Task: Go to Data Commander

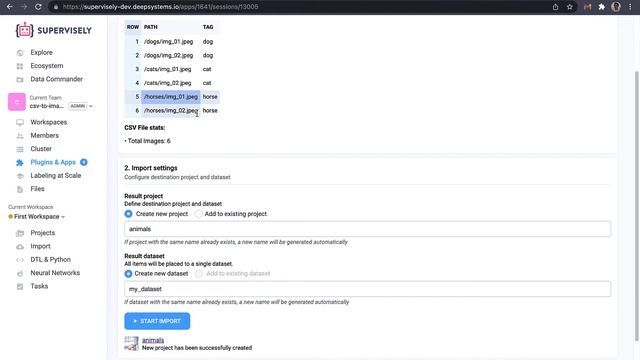Action: (56, 79)
